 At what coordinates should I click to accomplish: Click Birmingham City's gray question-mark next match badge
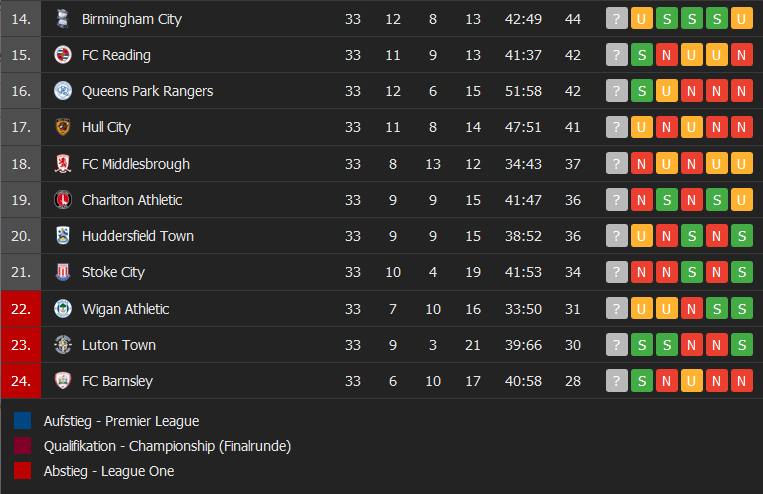tap(617, 19)
